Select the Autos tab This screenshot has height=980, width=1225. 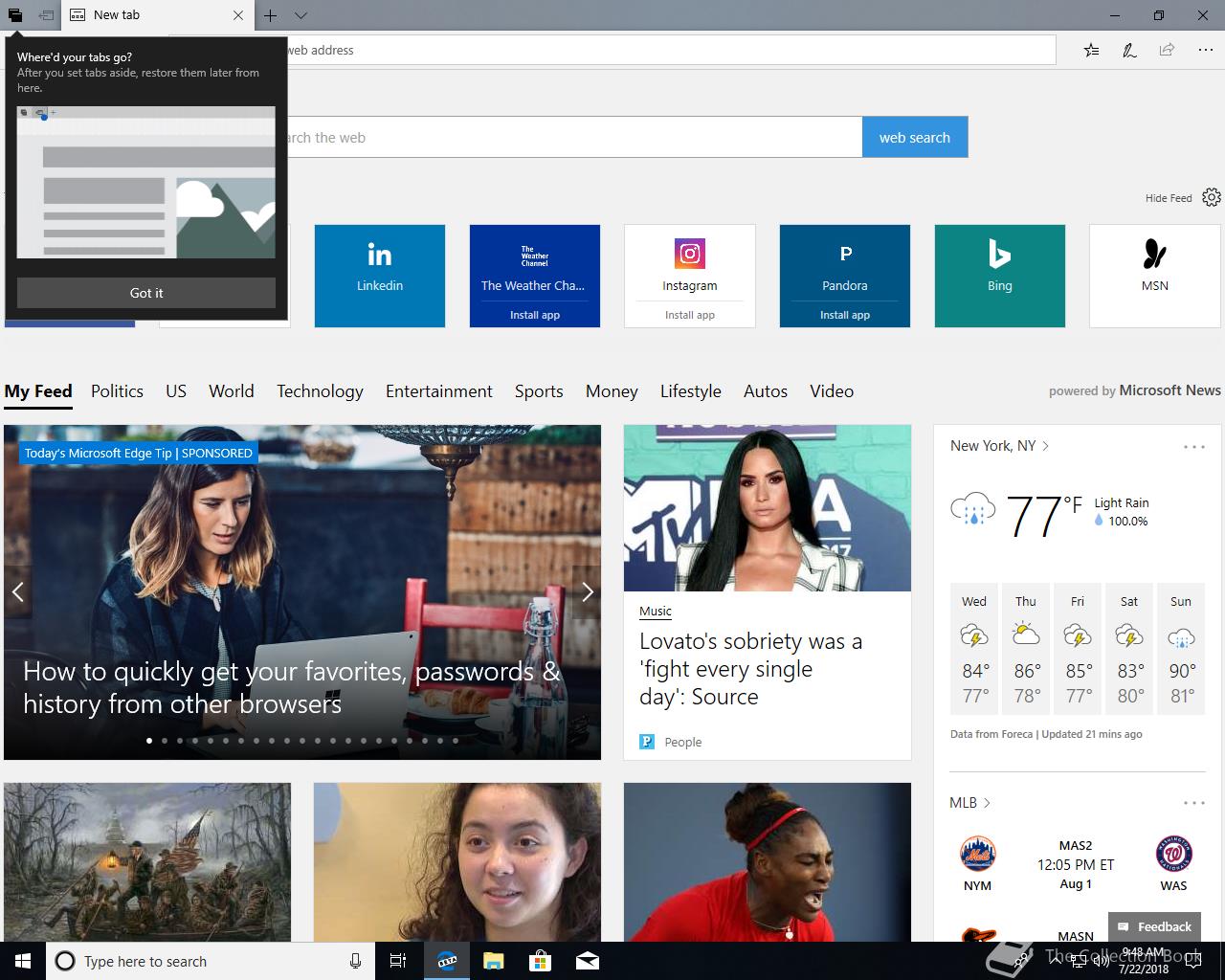pyautogui.click(x=766, y=391)
